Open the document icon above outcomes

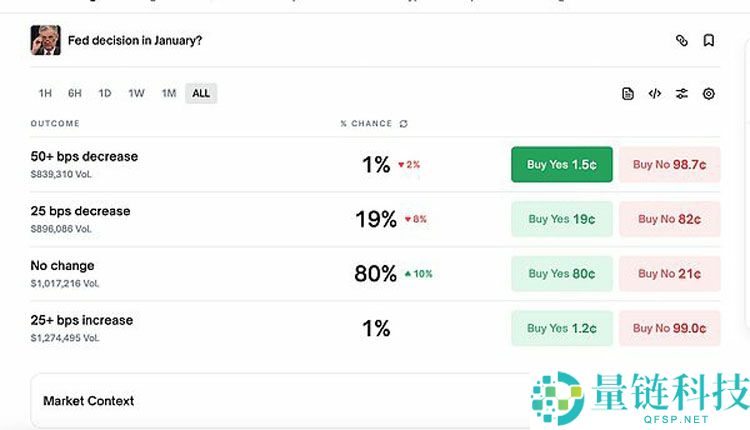pos(628,94)
